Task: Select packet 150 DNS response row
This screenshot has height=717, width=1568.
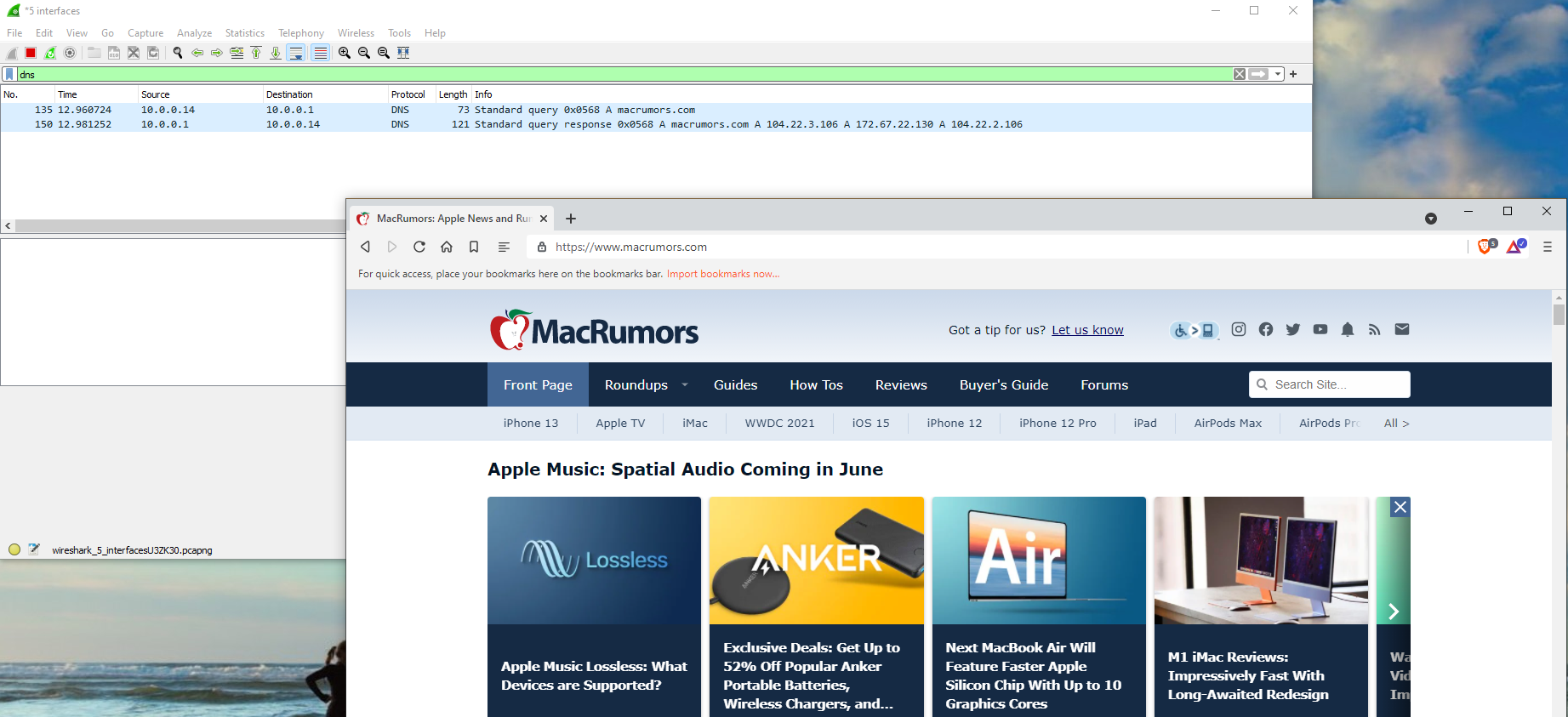Action: pos(655,124)
